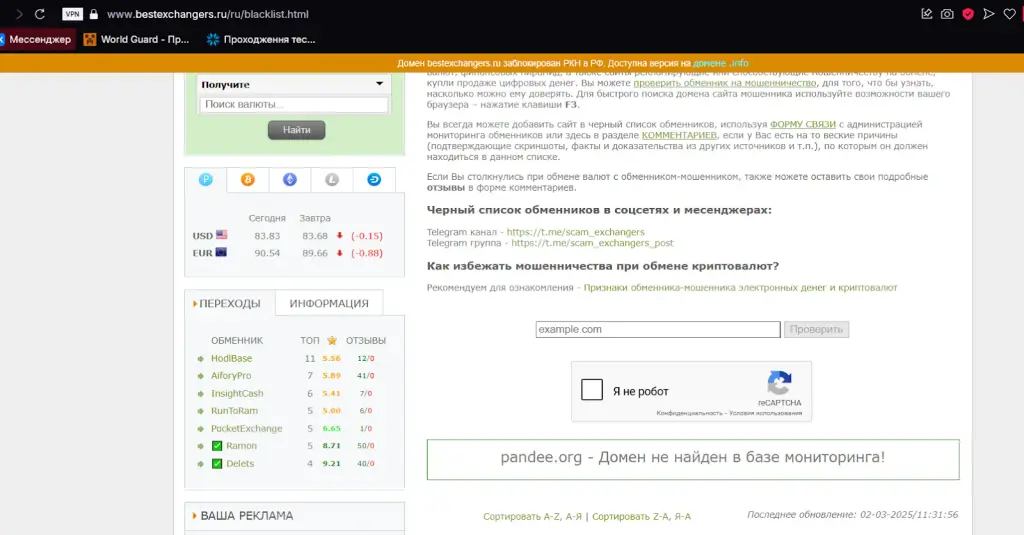Viewport: 1024px width, 535px height.
Task: Switch to the ИНФОРМАЦИЯ tab
Action: (328, 303)
